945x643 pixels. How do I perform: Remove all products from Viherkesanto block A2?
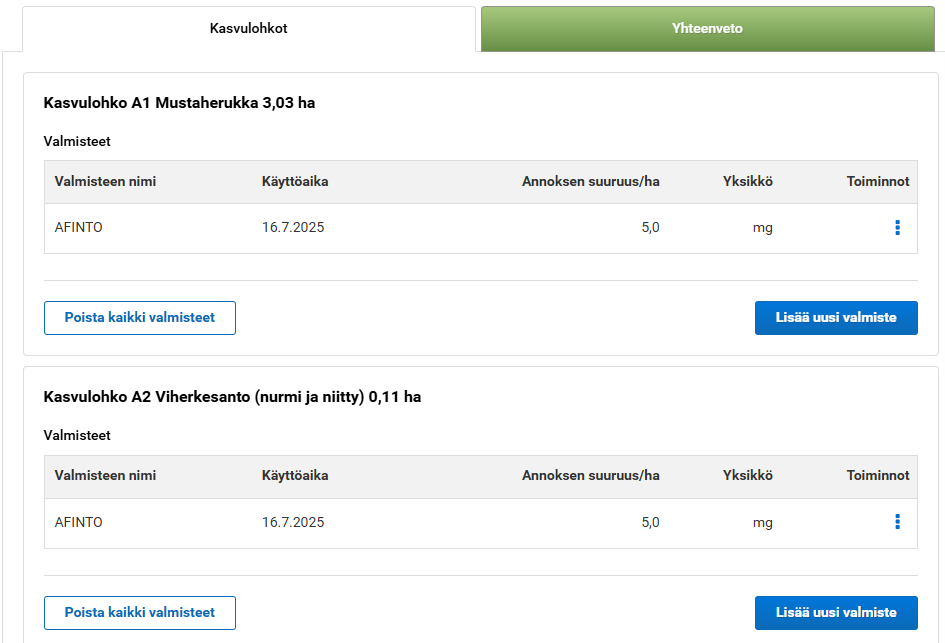[x=140, y=612]
